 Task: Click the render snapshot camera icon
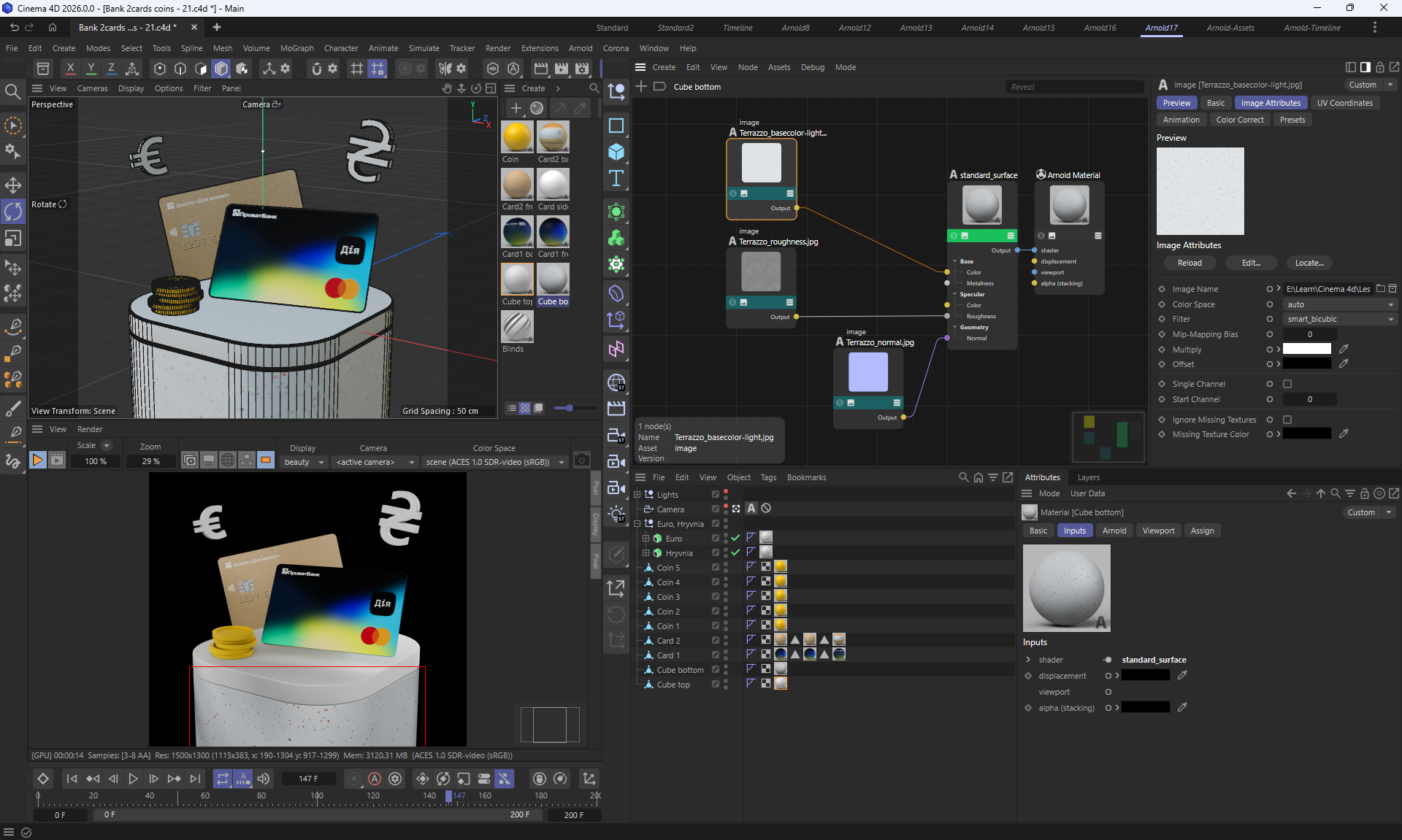tap(581, 461)
